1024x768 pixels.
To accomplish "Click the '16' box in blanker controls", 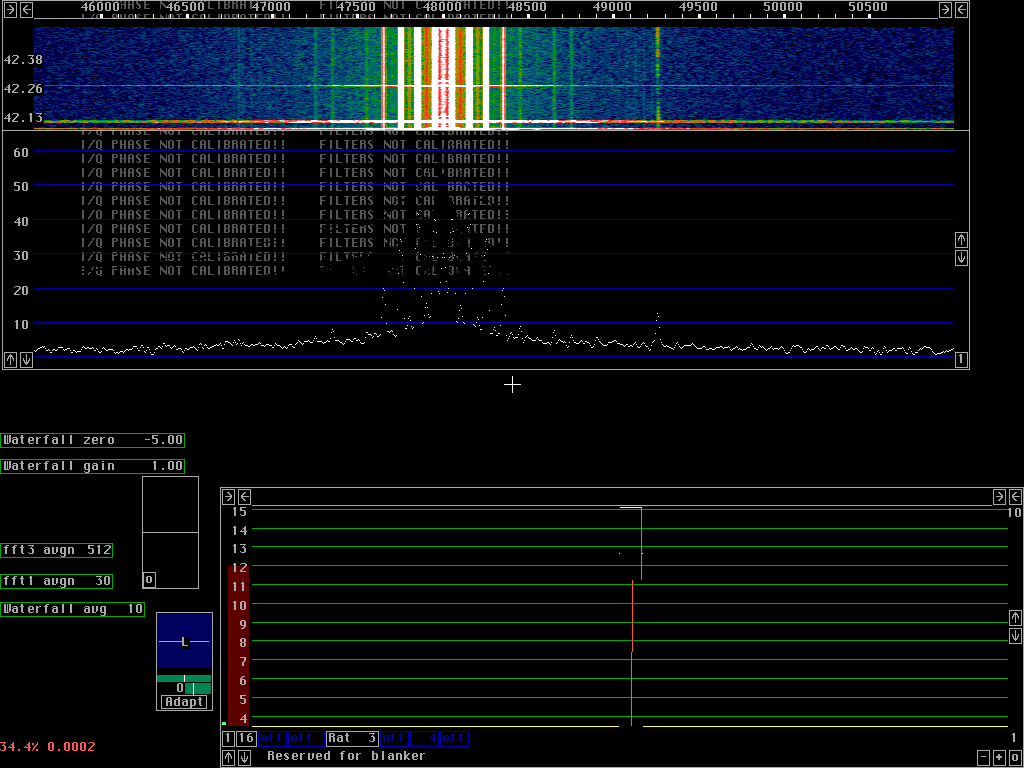I will pos(246,739).
